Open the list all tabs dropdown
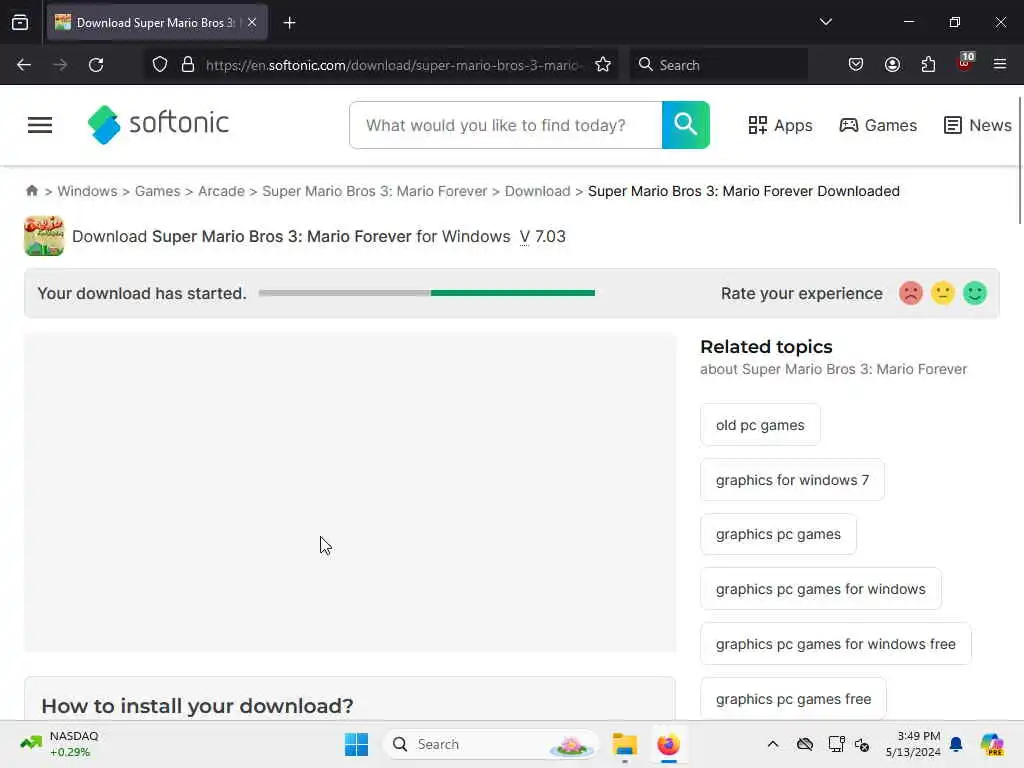 point(825,22)
